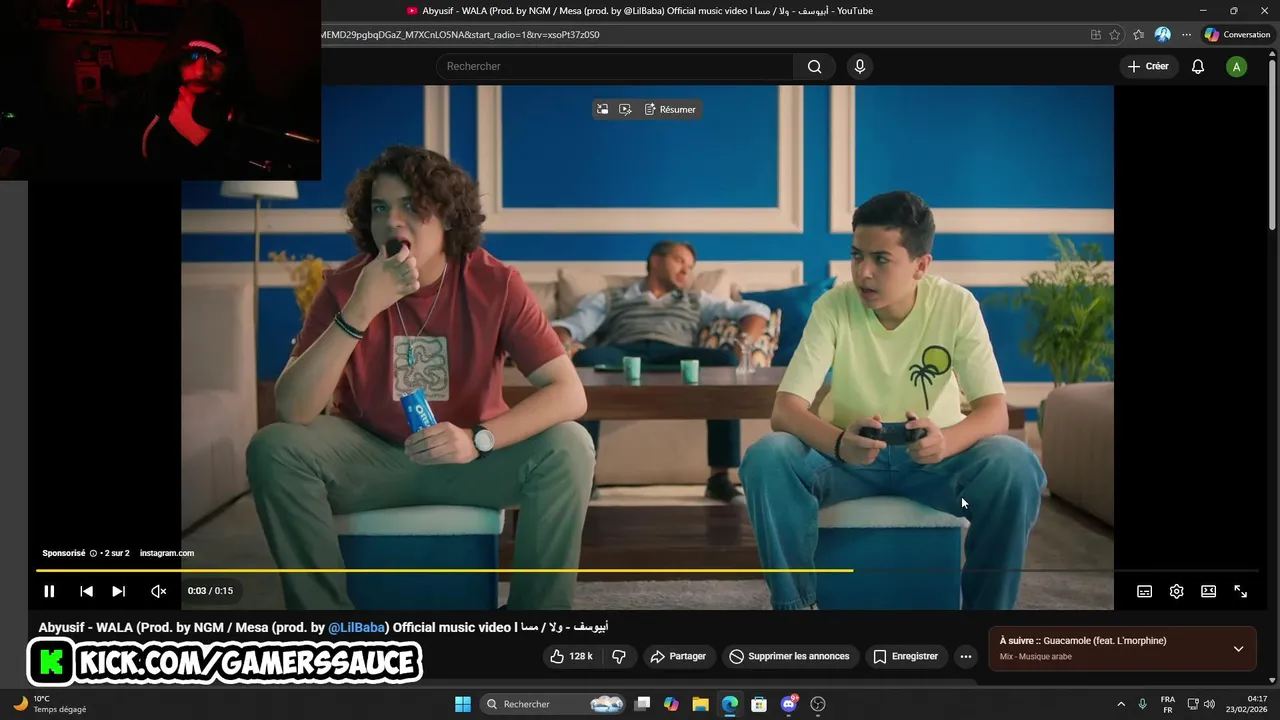Go to the previous video
Image resolution: width=1280 pixels, height=720 pixels.
[86, 591]
